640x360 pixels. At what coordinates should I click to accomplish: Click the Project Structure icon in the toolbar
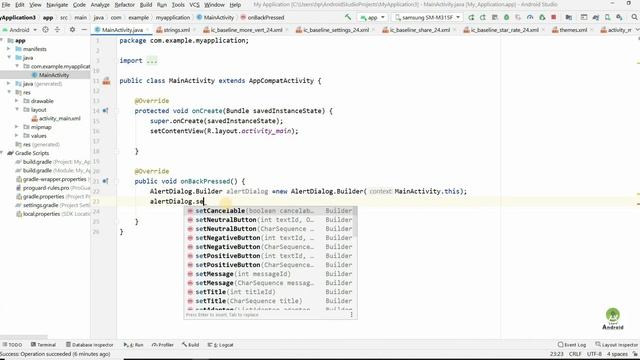click(568, 18)
